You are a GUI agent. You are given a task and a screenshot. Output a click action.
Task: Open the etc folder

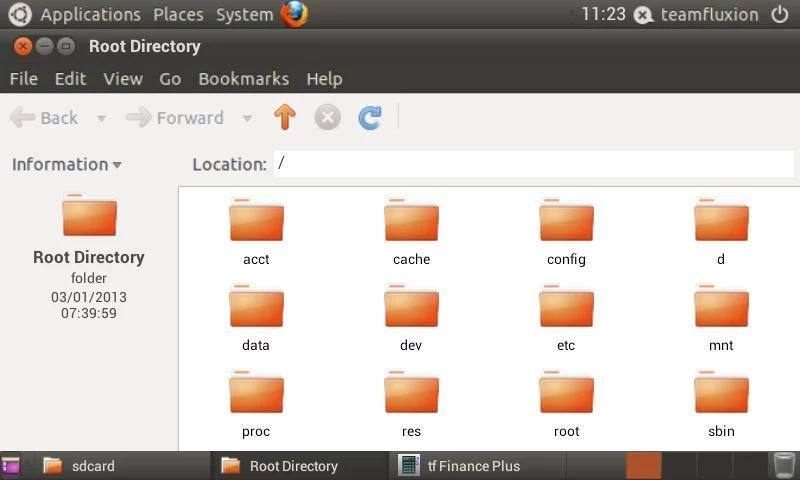pyautogui.click(x=566, y=316)
